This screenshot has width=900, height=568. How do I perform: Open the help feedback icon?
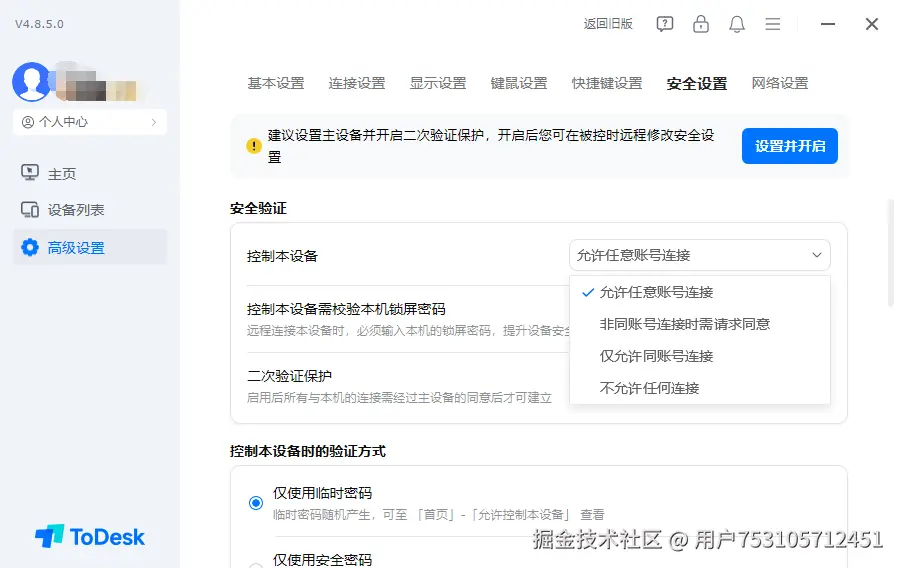click(x=665, y=24)
